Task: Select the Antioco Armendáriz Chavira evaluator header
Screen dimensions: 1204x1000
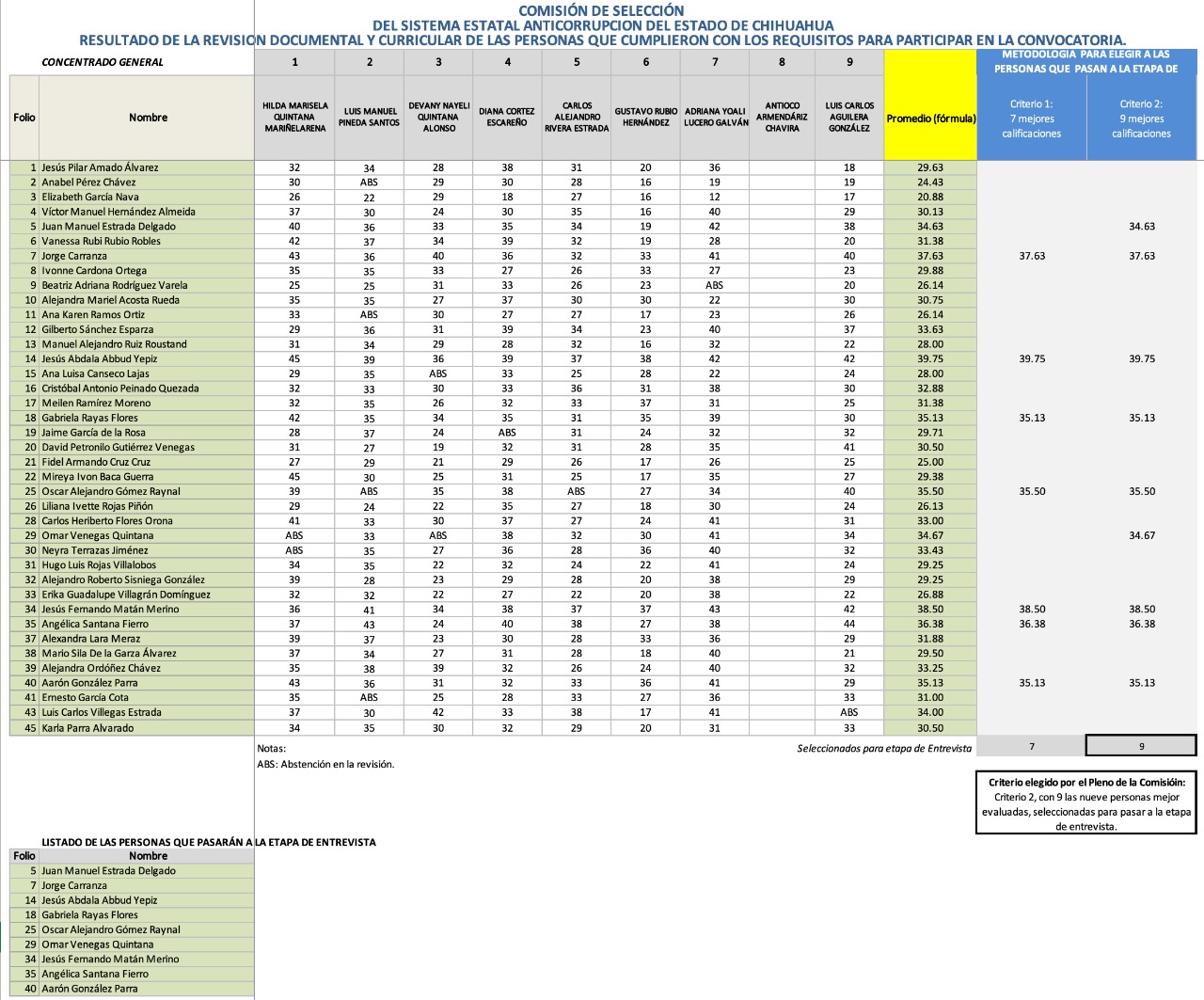Action: [782, 118]
